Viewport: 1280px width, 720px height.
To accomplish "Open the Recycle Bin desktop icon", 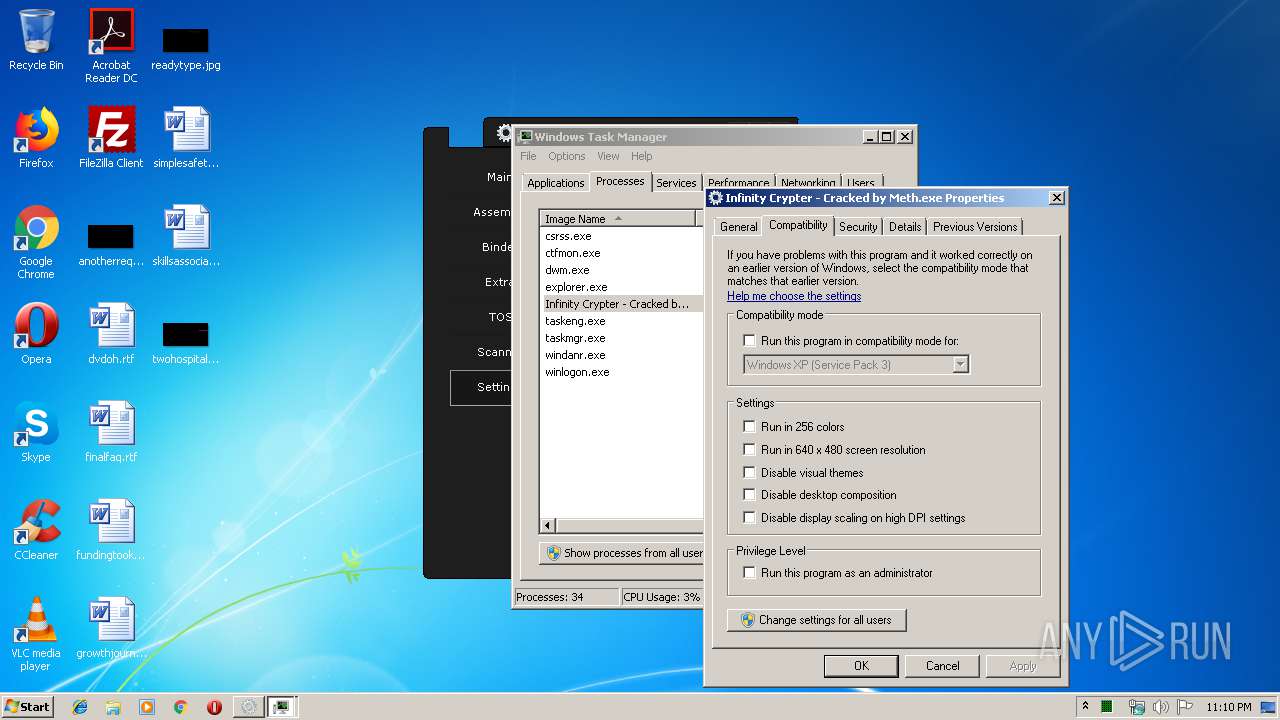I will [x=36, y=40].
